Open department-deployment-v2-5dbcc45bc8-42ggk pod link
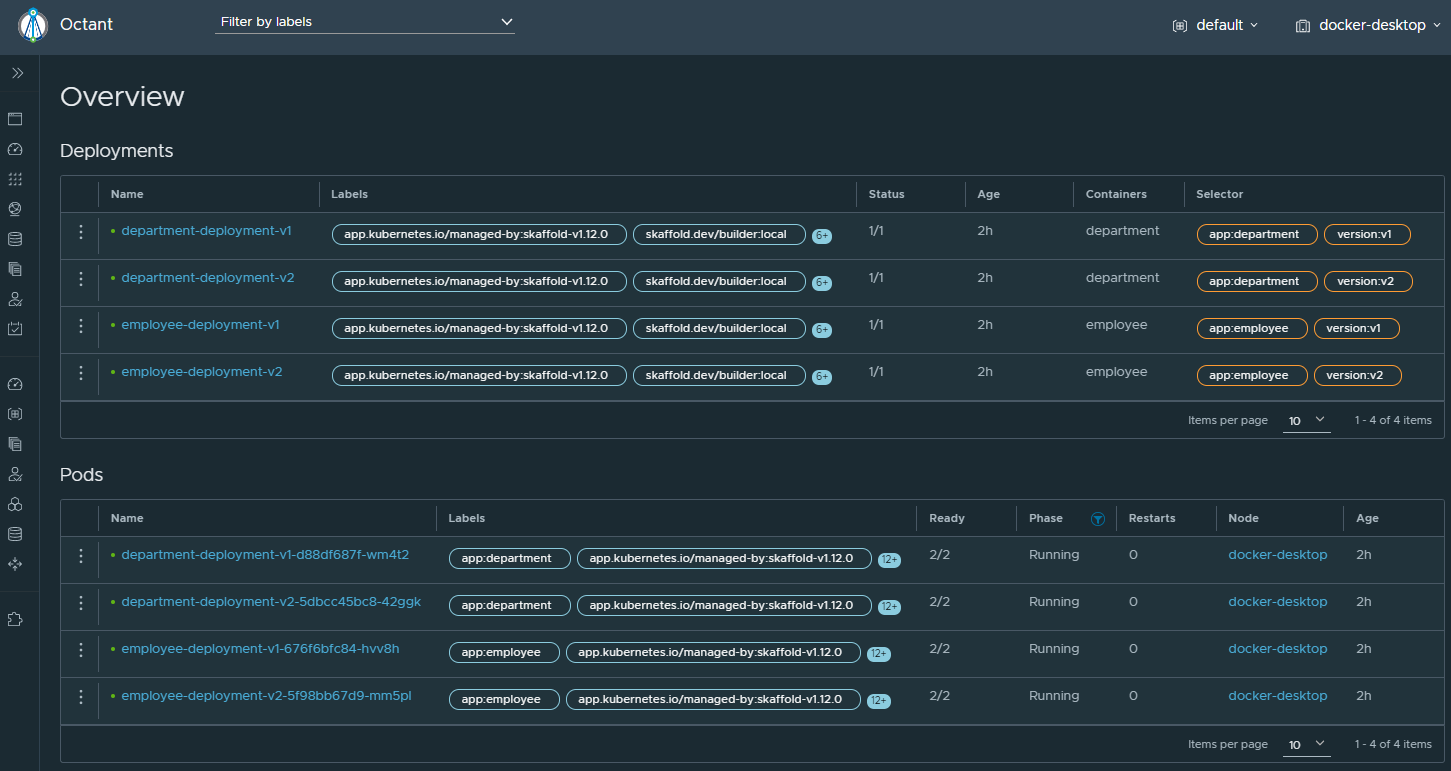1451x771 pixels. [x=270, y=602]
